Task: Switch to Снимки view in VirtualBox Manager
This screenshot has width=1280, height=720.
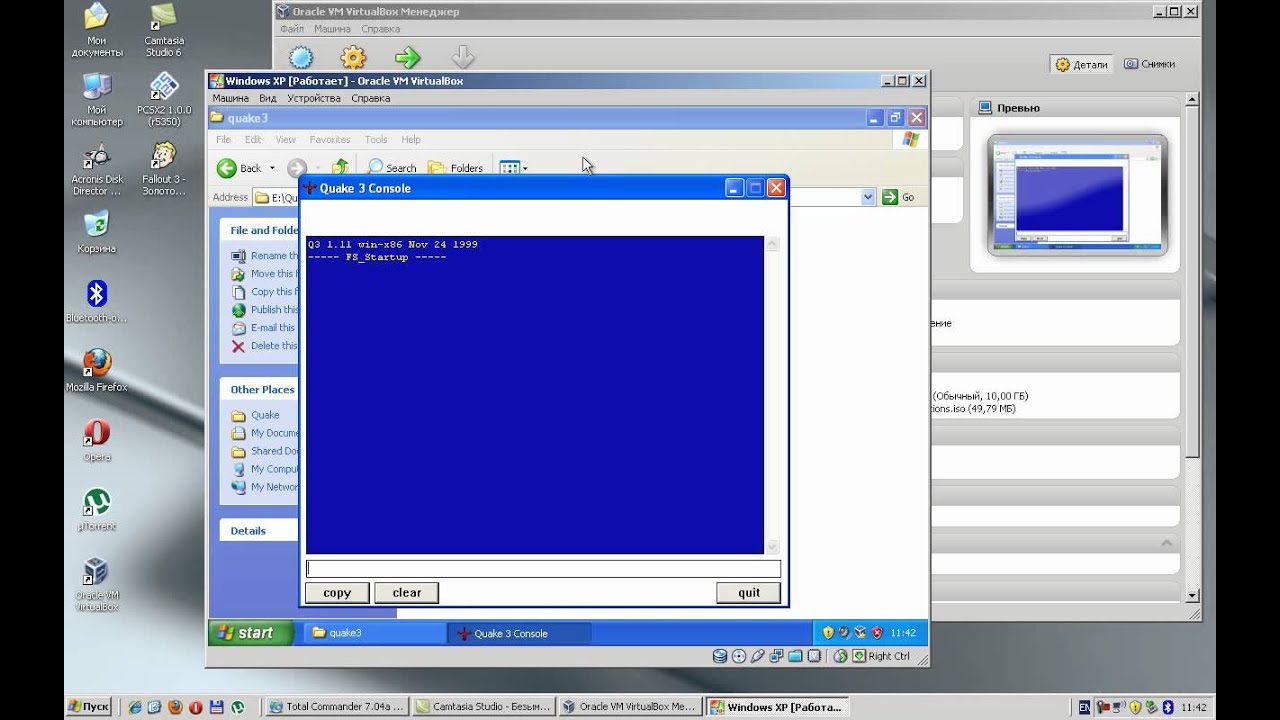Action: [x=1149, y=64]
